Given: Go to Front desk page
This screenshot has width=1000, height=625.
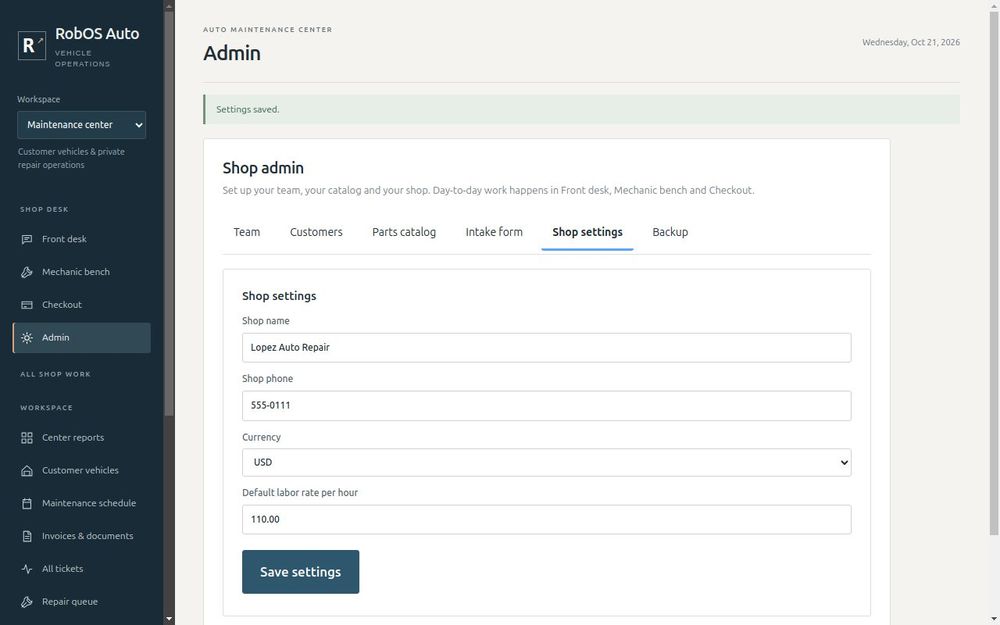Looking at the screenshot, I should tap(82, 239).
